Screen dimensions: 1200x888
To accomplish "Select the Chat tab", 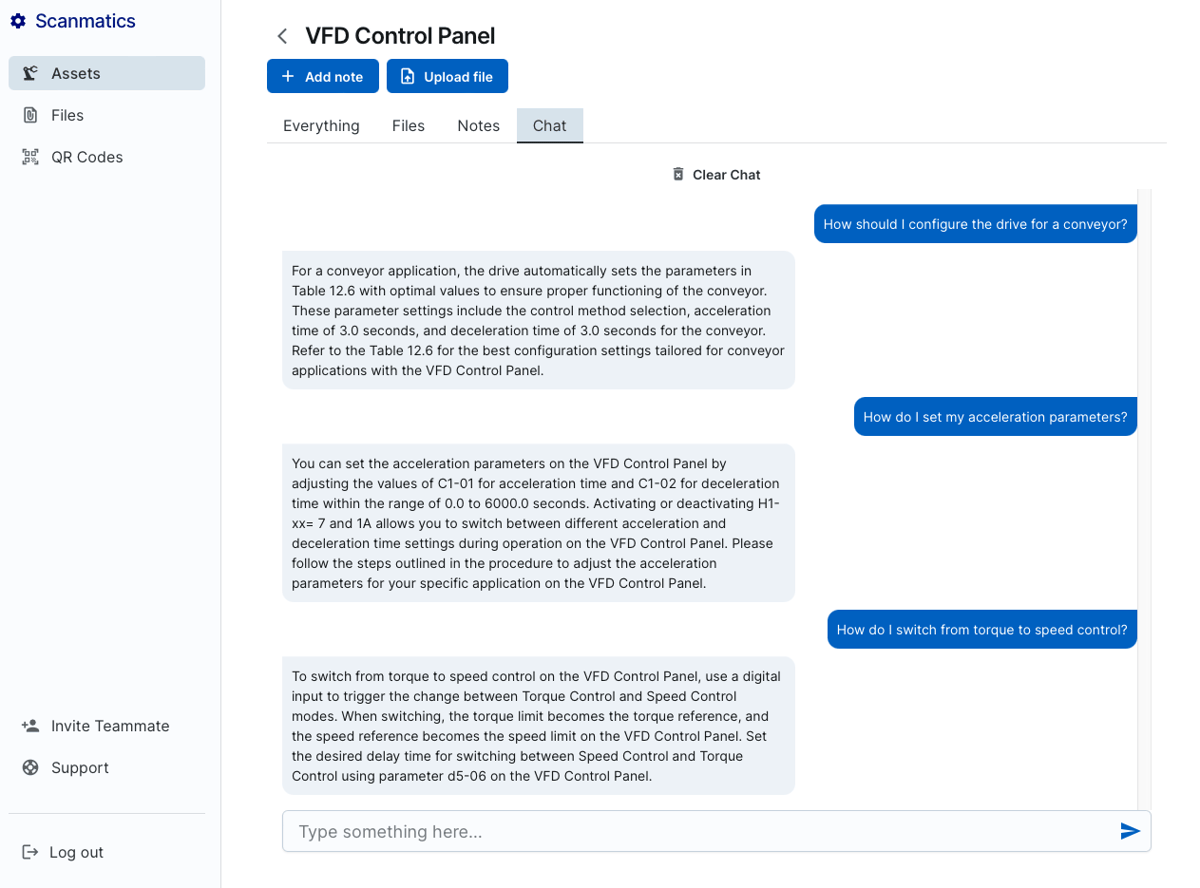I will coord(549,126).
